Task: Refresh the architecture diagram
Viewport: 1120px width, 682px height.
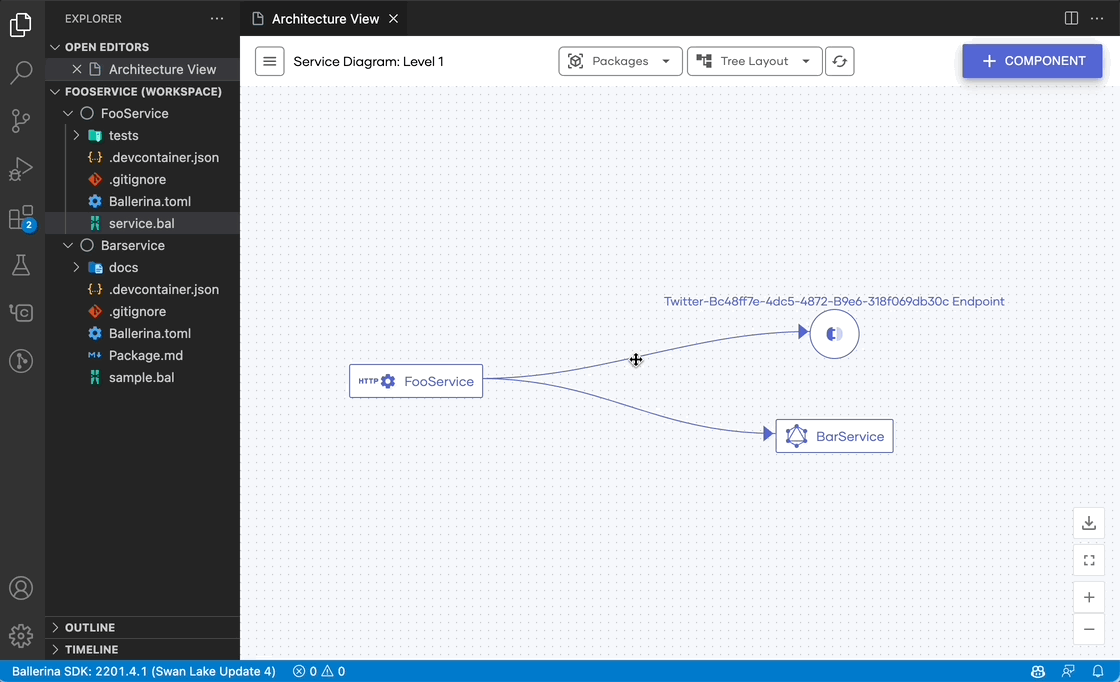Action: click(x=840, y=61)
